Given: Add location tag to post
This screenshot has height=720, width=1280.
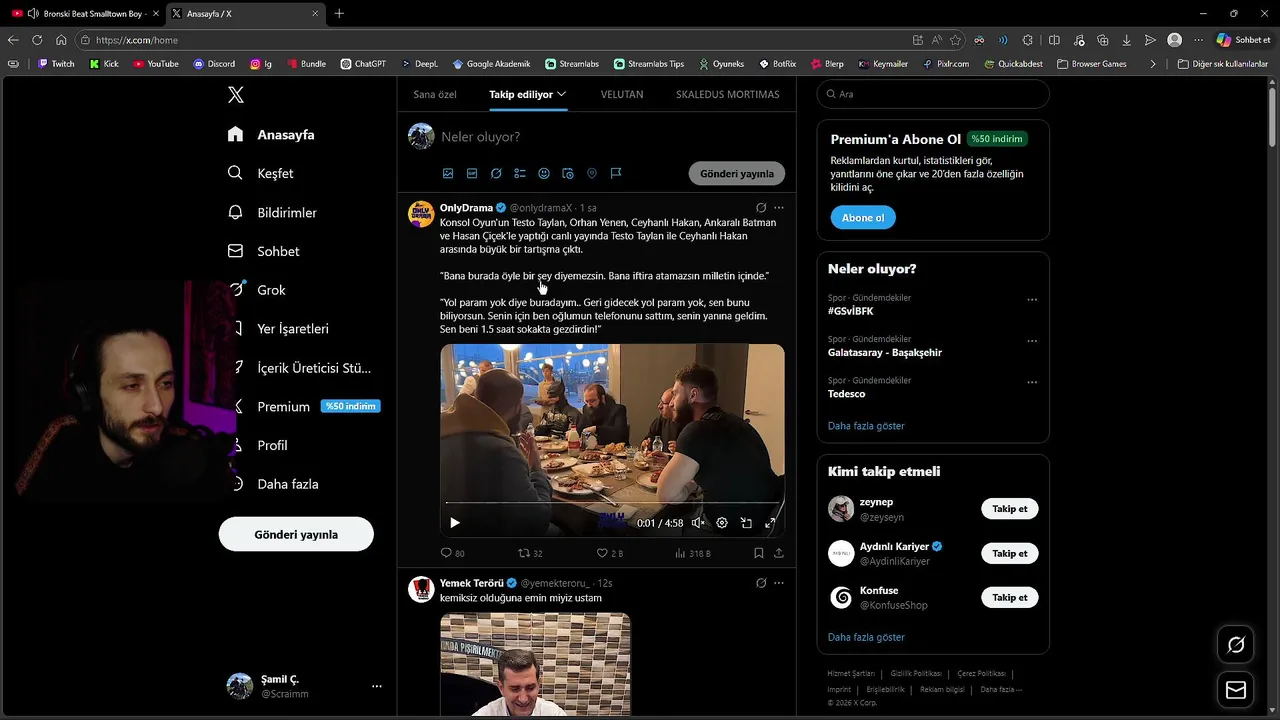Looking at the screenshot, I should coord(592,173).
